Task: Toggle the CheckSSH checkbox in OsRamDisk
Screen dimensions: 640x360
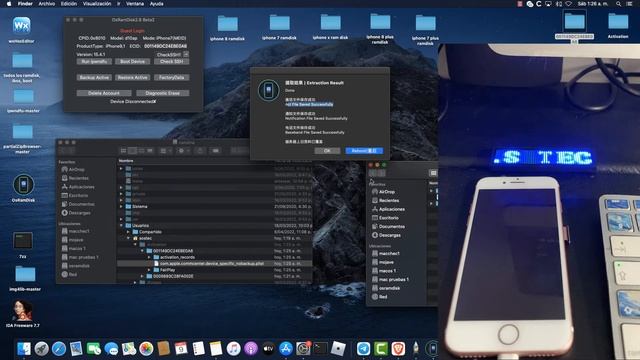Action: [186, 54]
